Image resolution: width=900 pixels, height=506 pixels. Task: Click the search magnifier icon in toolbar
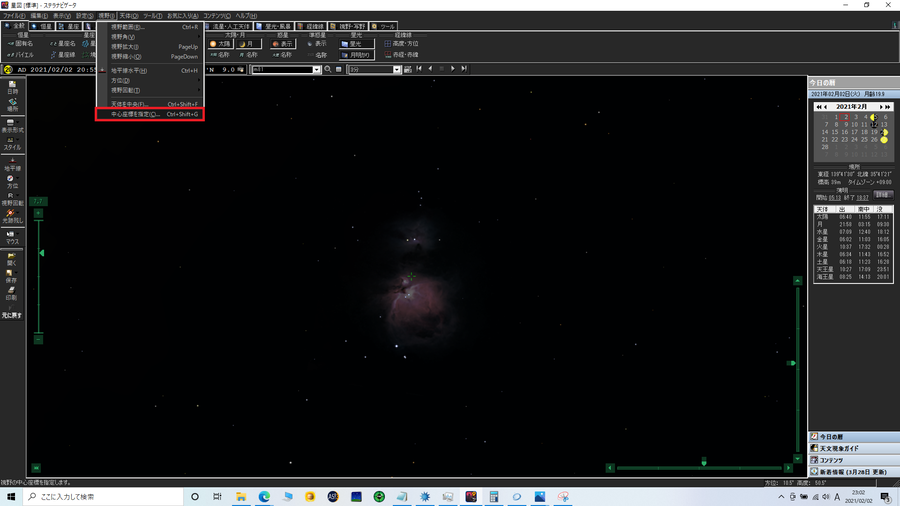click(328, 69)
